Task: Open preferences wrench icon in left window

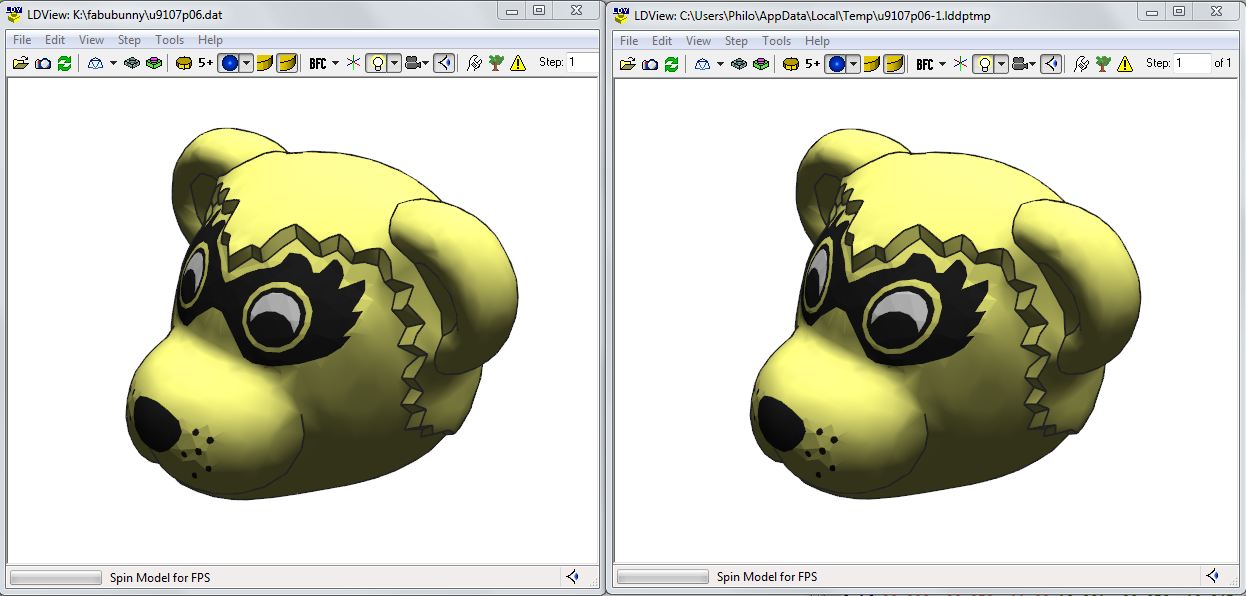Action: tap(474, 63)
